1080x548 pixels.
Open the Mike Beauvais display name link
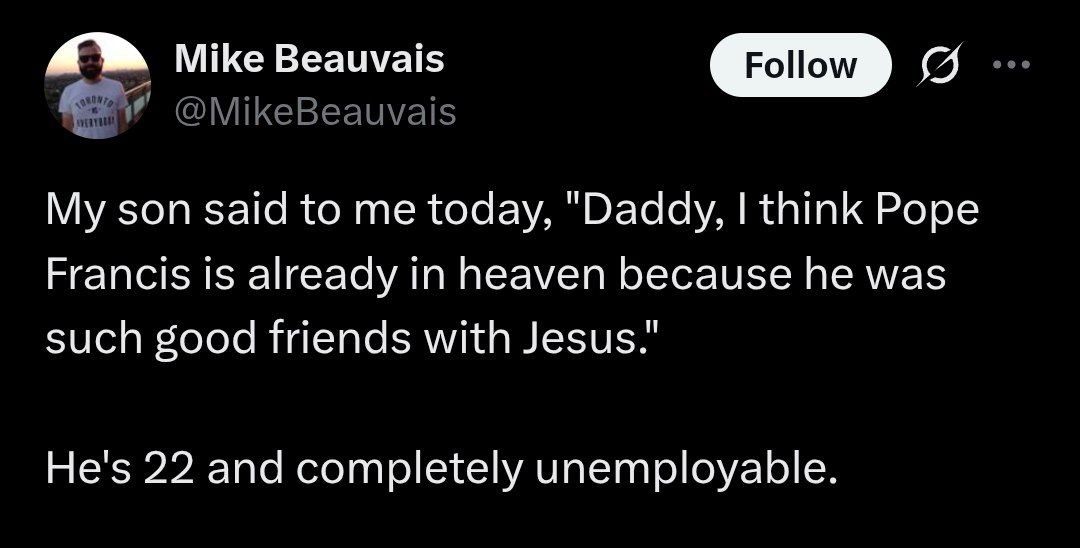pos(309,59)
